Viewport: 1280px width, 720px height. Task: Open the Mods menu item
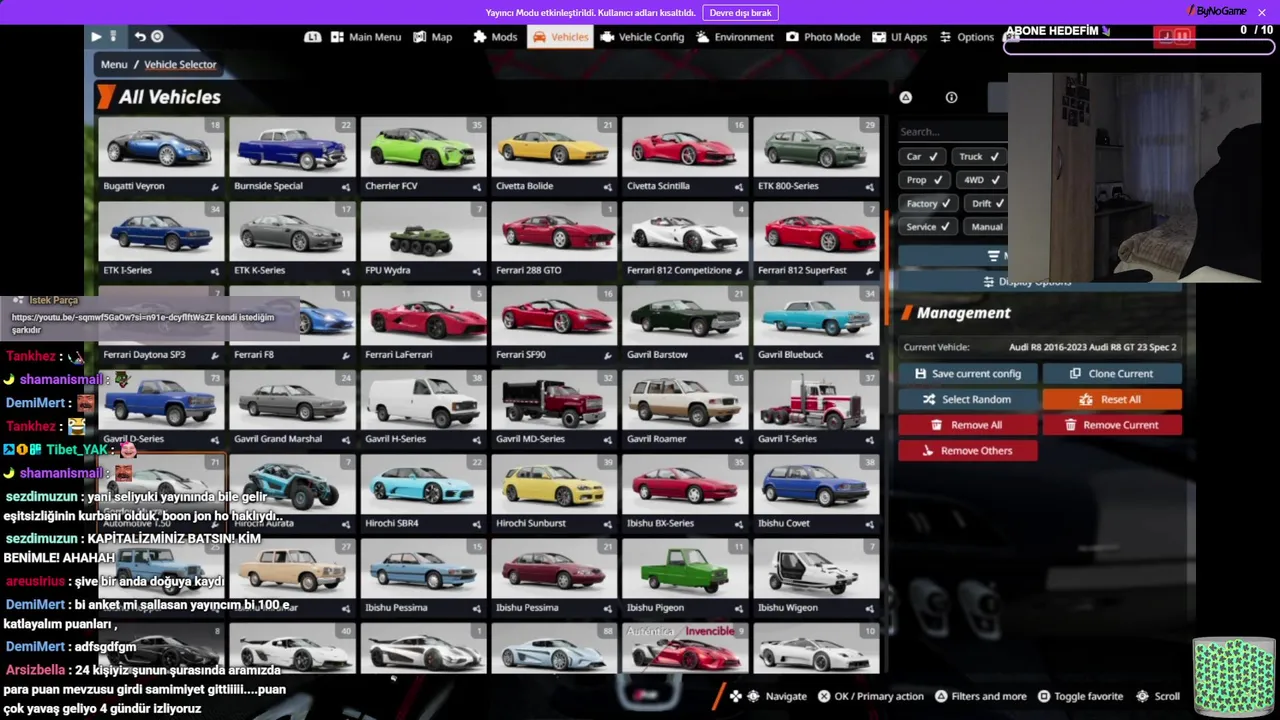coord(495,37)
